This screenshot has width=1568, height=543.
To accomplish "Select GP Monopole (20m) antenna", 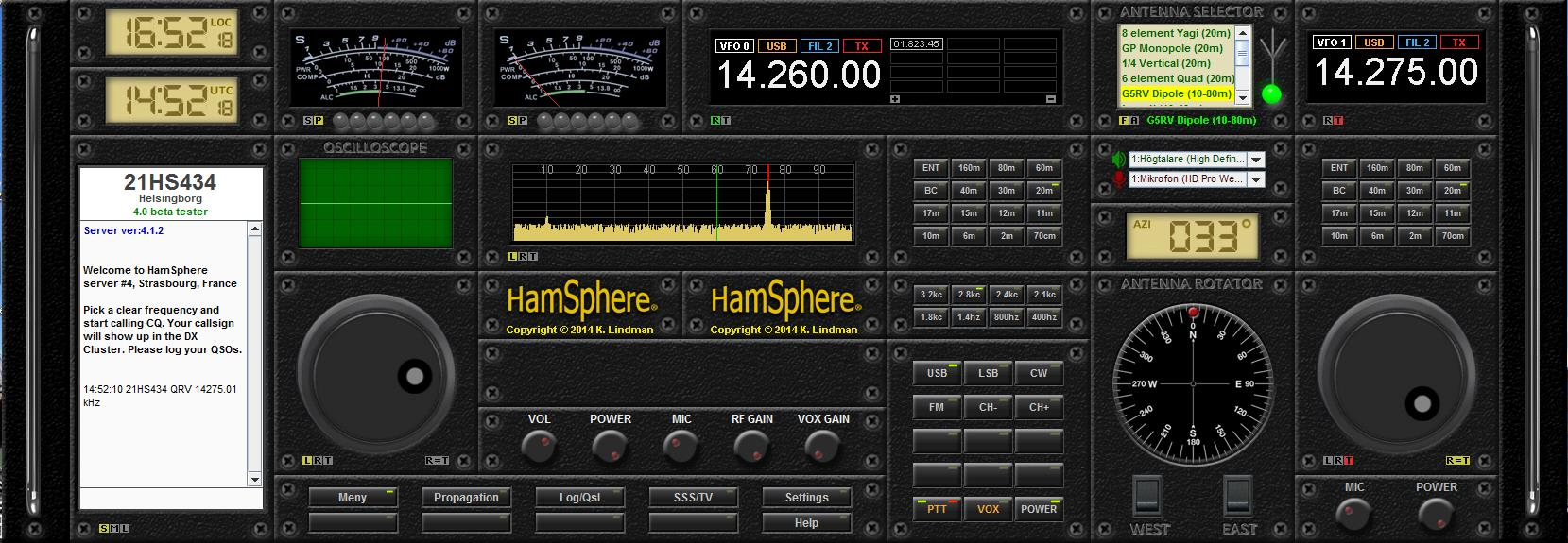I will pos(1176,48).
